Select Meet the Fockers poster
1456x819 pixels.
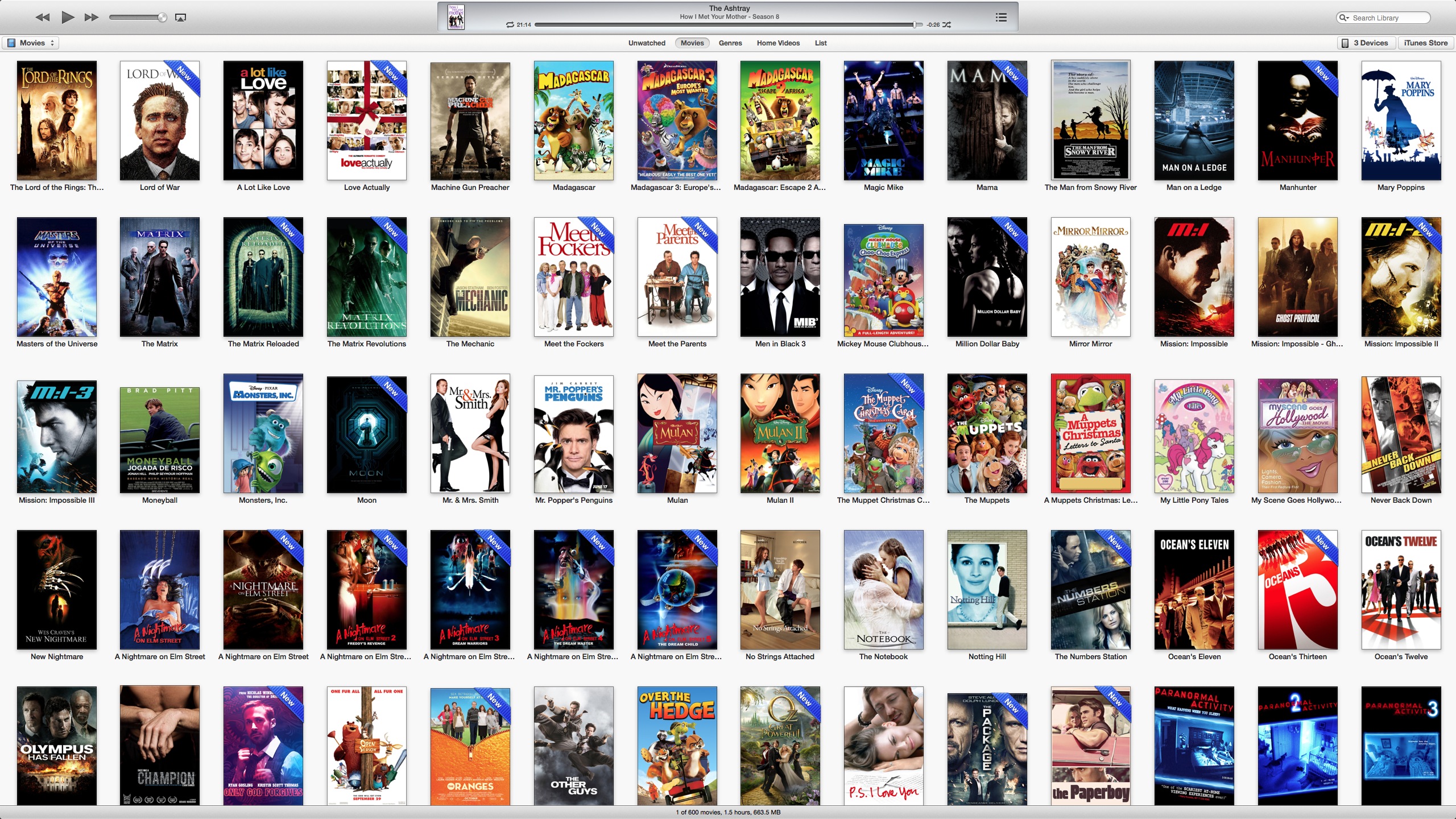[574, 277]
